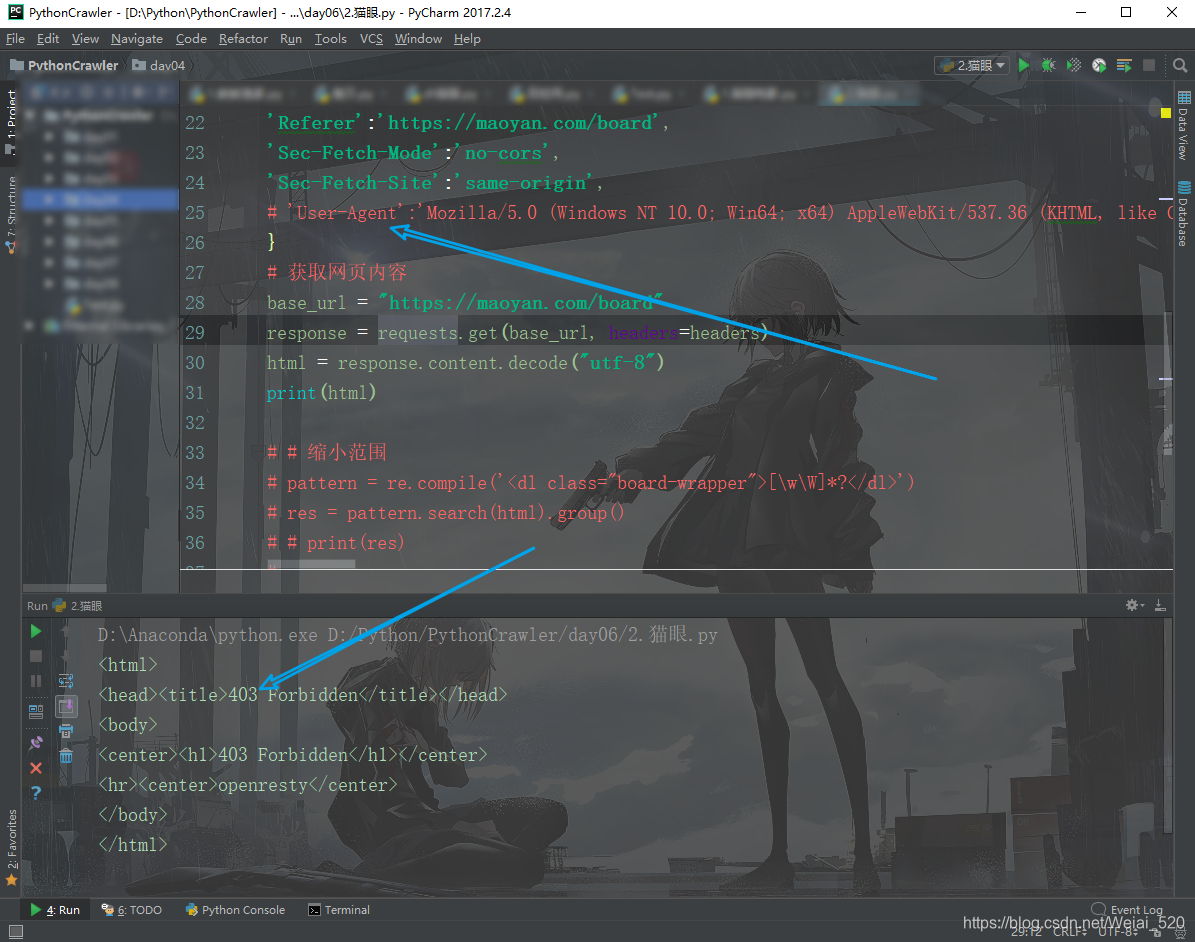This screenshot has width=1195, height=942.
Task: Click the print(html) statement on line 31
Action: coord(321,393)
